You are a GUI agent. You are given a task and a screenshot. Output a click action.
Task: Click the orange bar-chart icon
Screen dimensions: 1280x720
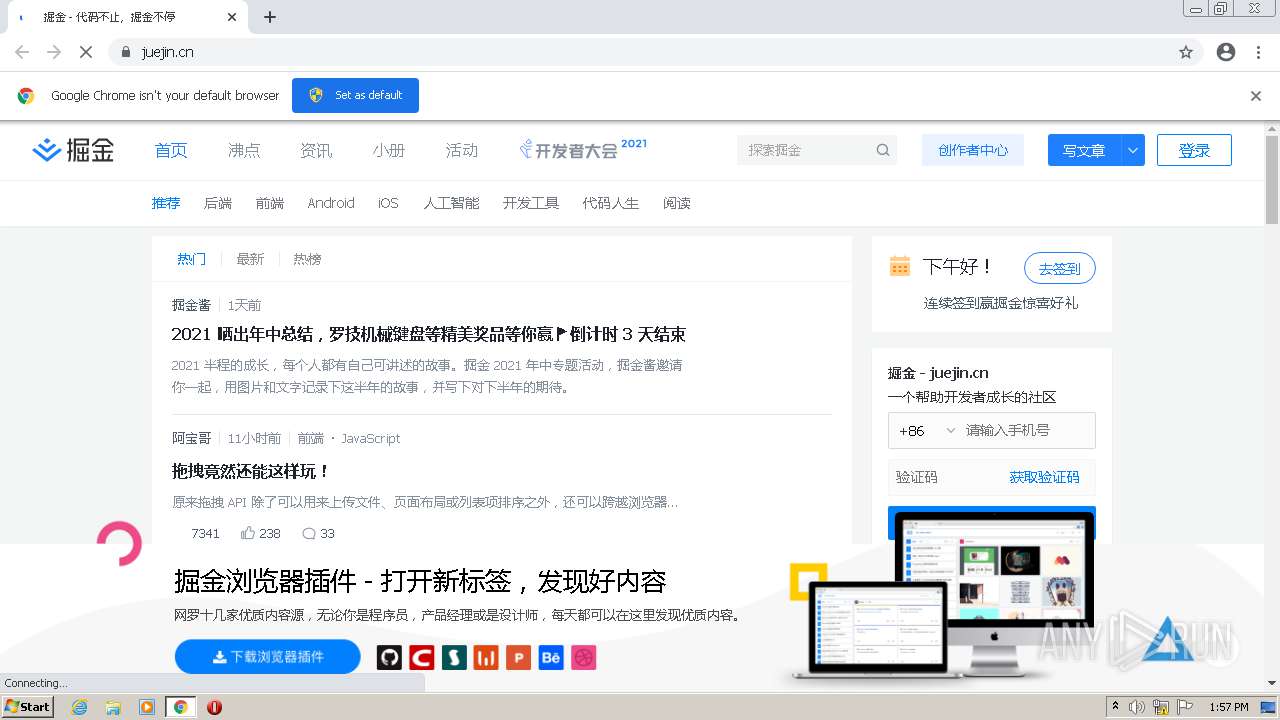pyautogui.click(x=486, y=657)
